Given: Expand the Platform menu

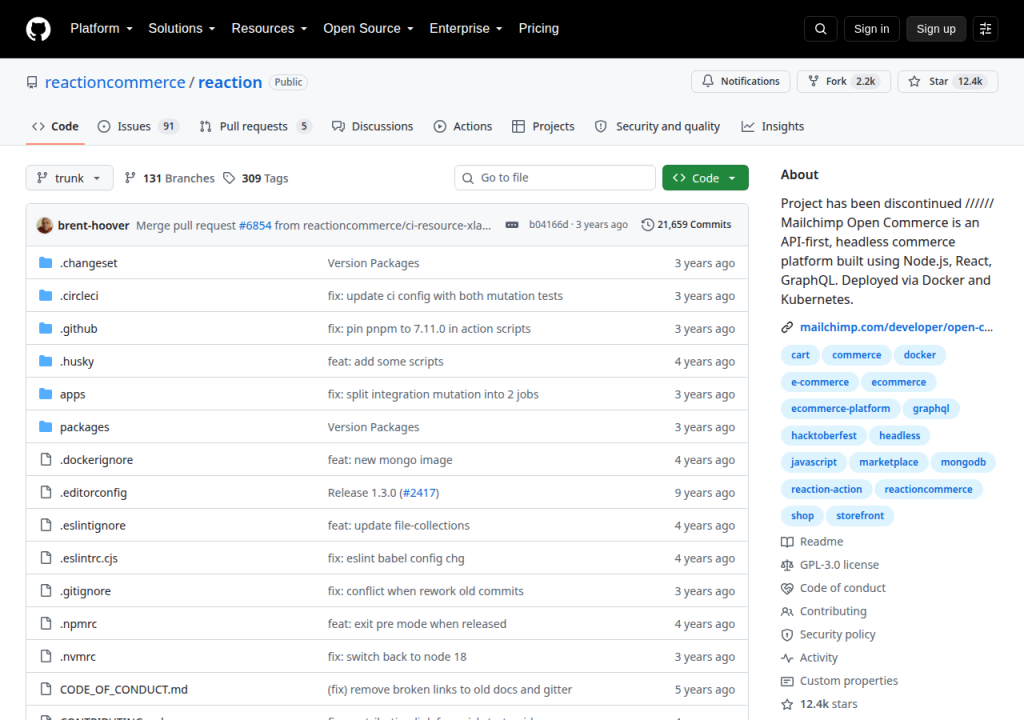Looking at the screenshot, I should pos(101,29).
